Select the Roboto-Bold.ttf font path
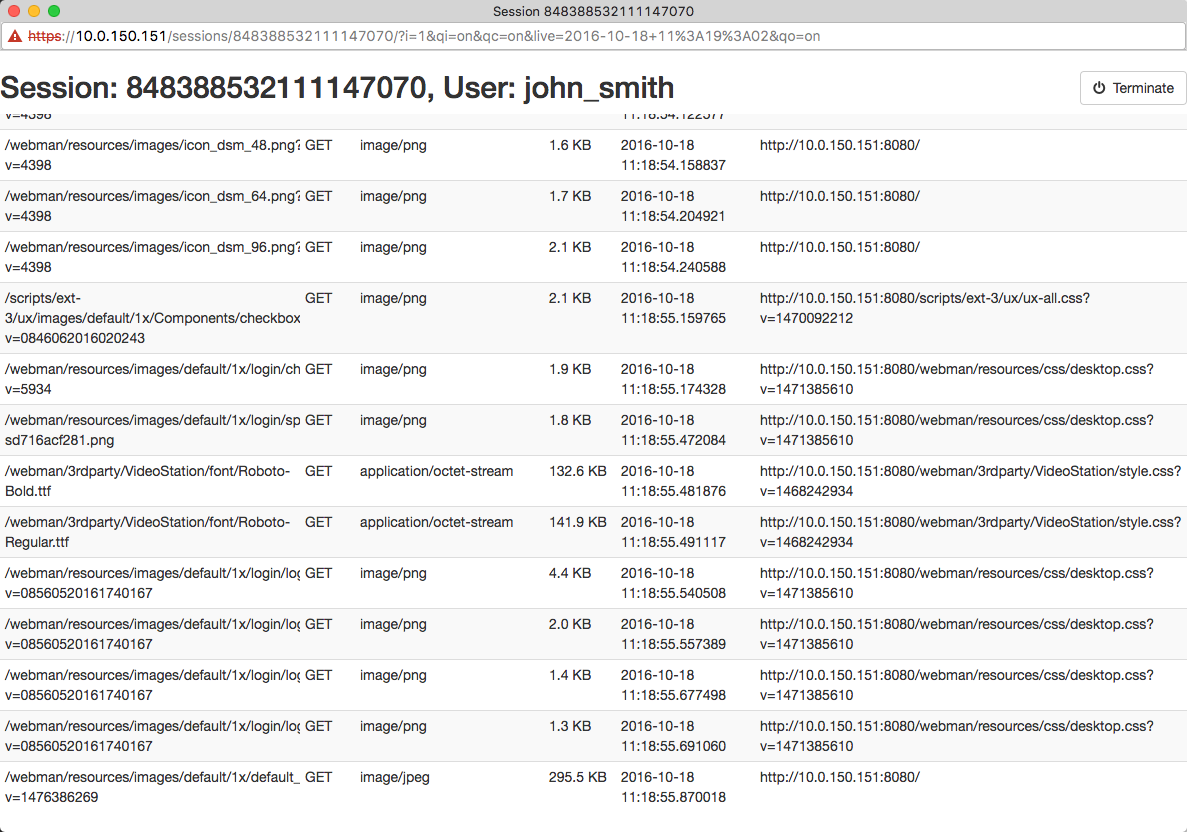This screenshot has width=1187, height=832. [148, 481]
